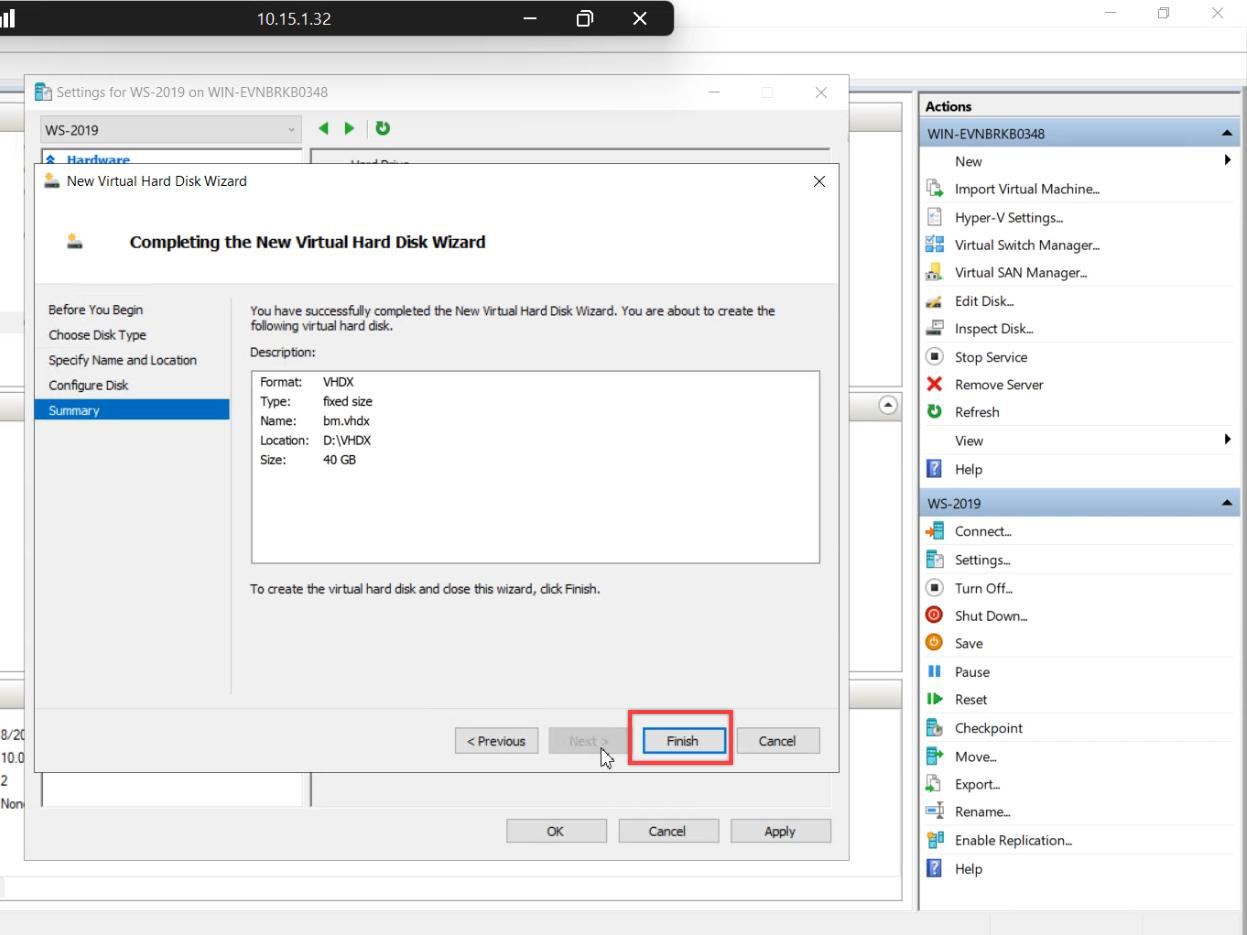Image resolution: width=1247 pixels, height=935 pixels.
Task: Click the Move icon in Actions
Action: click(936, 756)
